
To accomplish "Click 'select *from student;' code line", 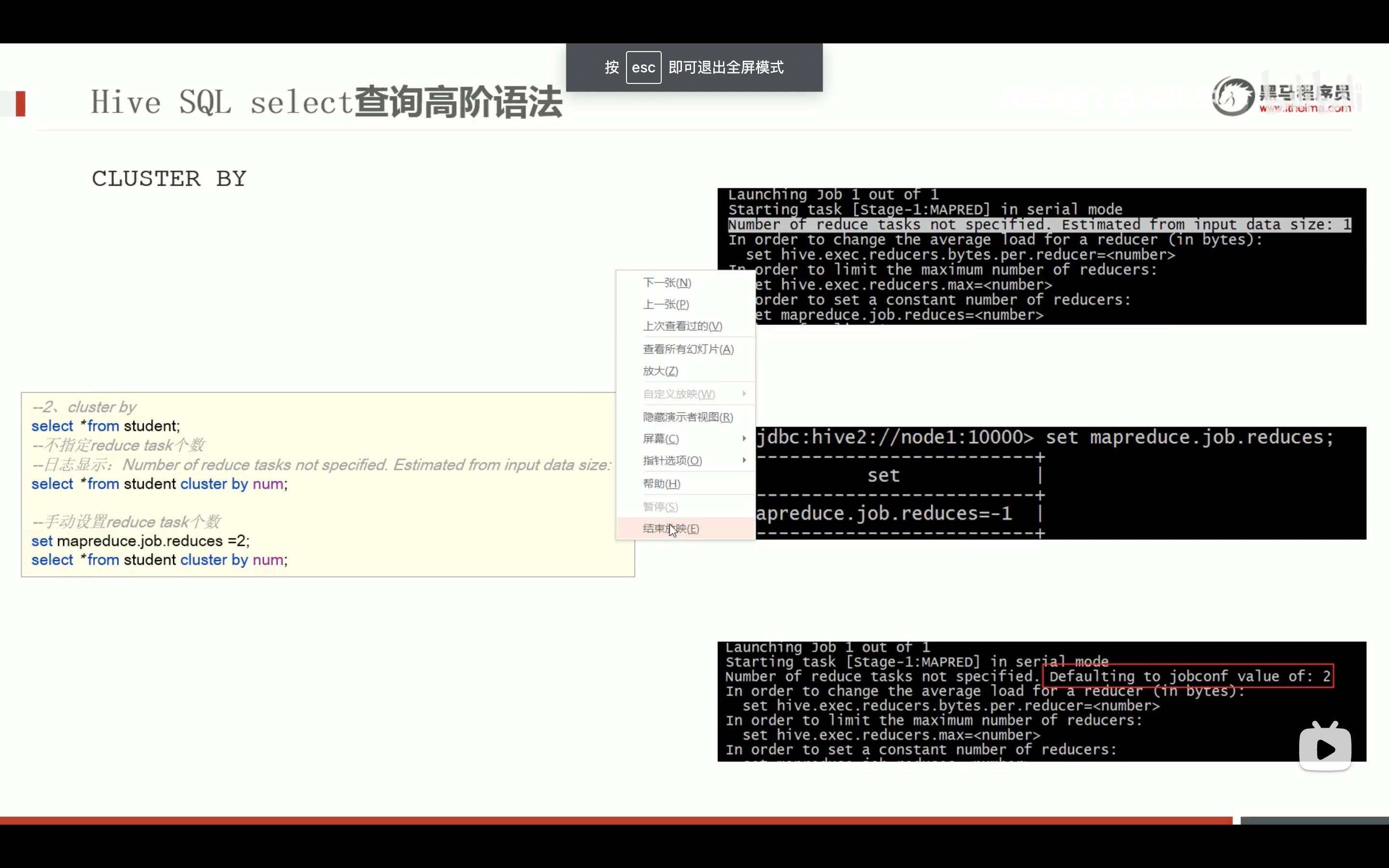I will 106,426.
